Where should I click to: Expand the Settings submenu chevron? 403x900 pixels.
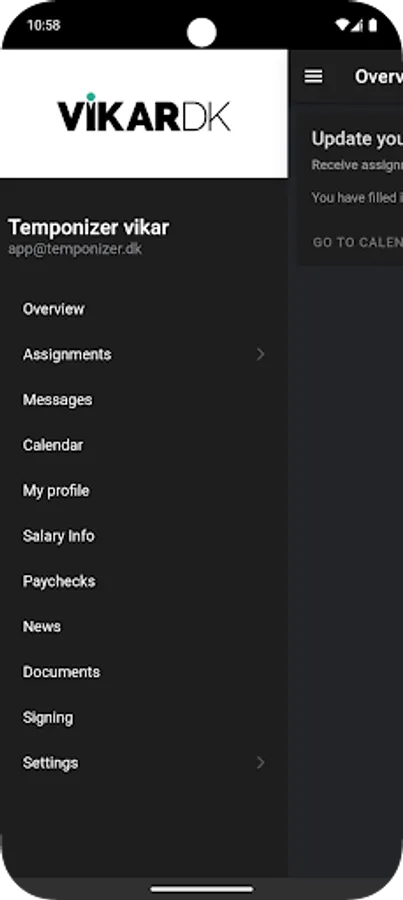point(261,762)
